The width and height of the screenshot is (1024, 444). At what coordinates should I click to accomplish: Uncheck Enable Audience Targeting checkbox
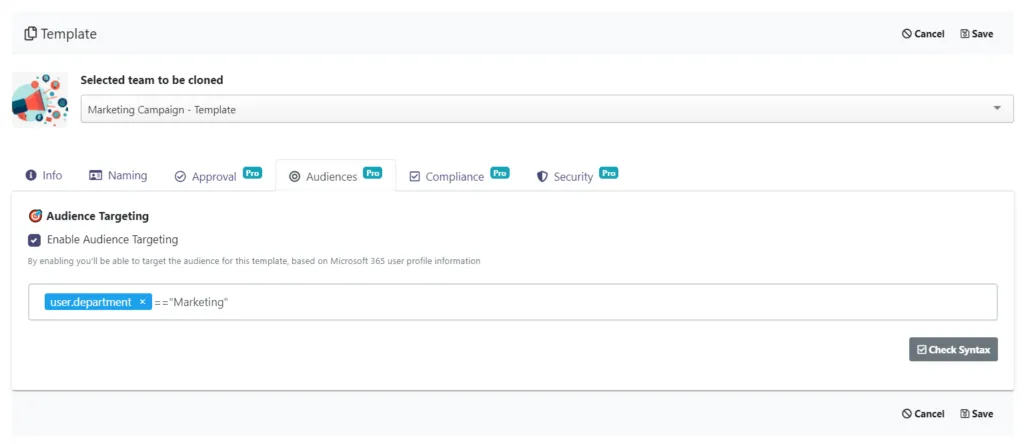[x=34, y=240]
